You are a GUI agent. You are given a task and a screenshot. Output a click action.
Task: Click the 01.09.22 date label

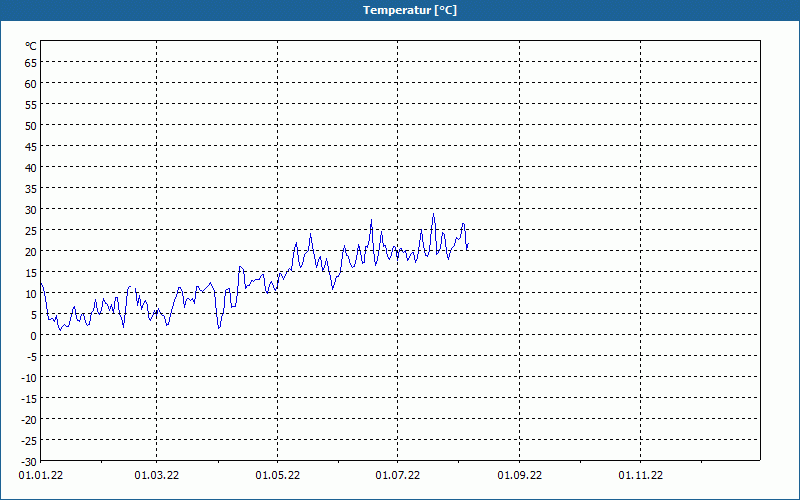pyautogui.click(x=519, y=476)
